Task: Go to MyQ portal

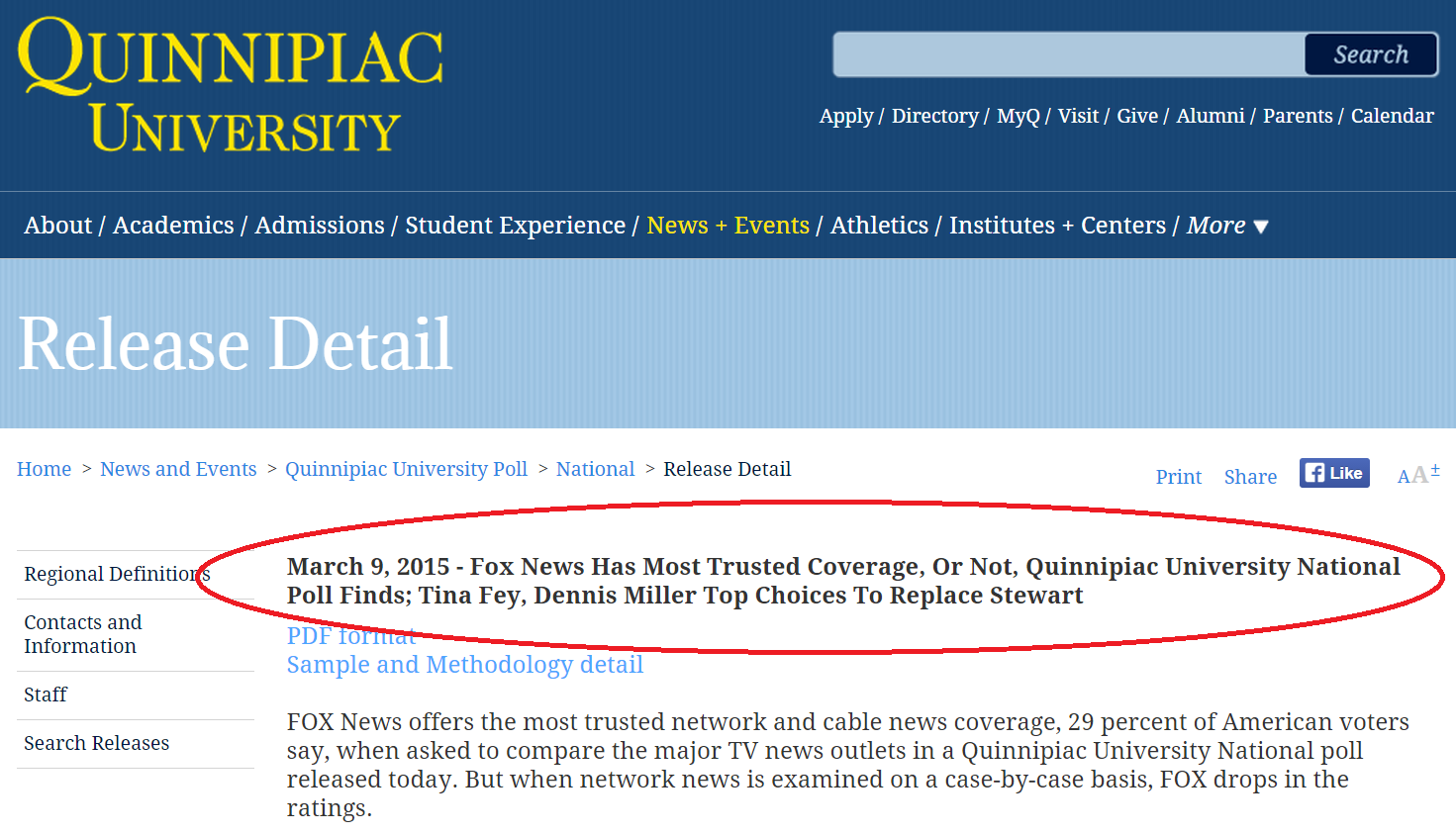Action: (1018, 116)
